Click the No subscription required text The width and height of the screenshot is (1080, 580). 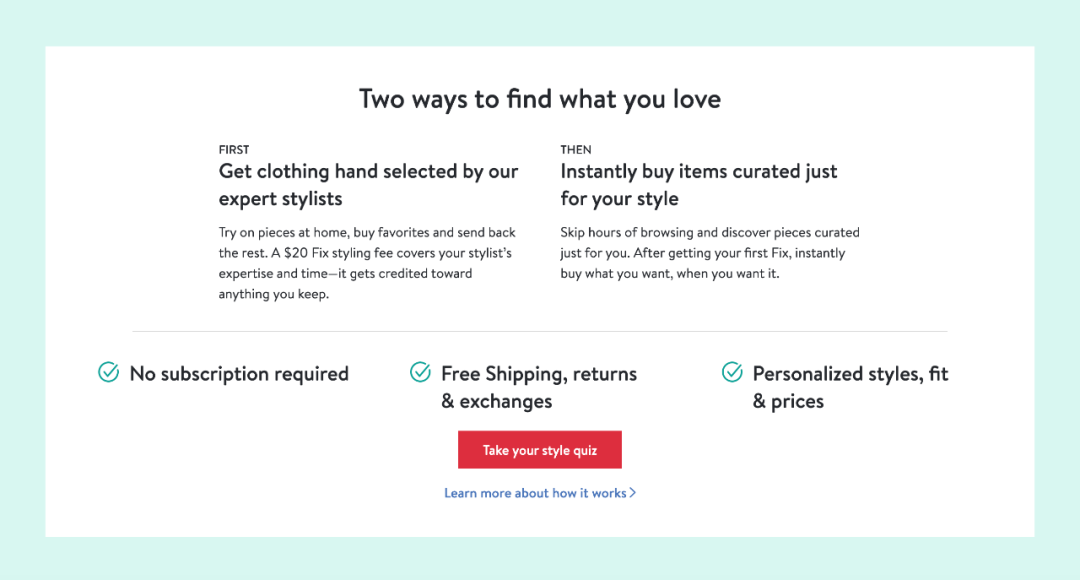click(239, 374)
